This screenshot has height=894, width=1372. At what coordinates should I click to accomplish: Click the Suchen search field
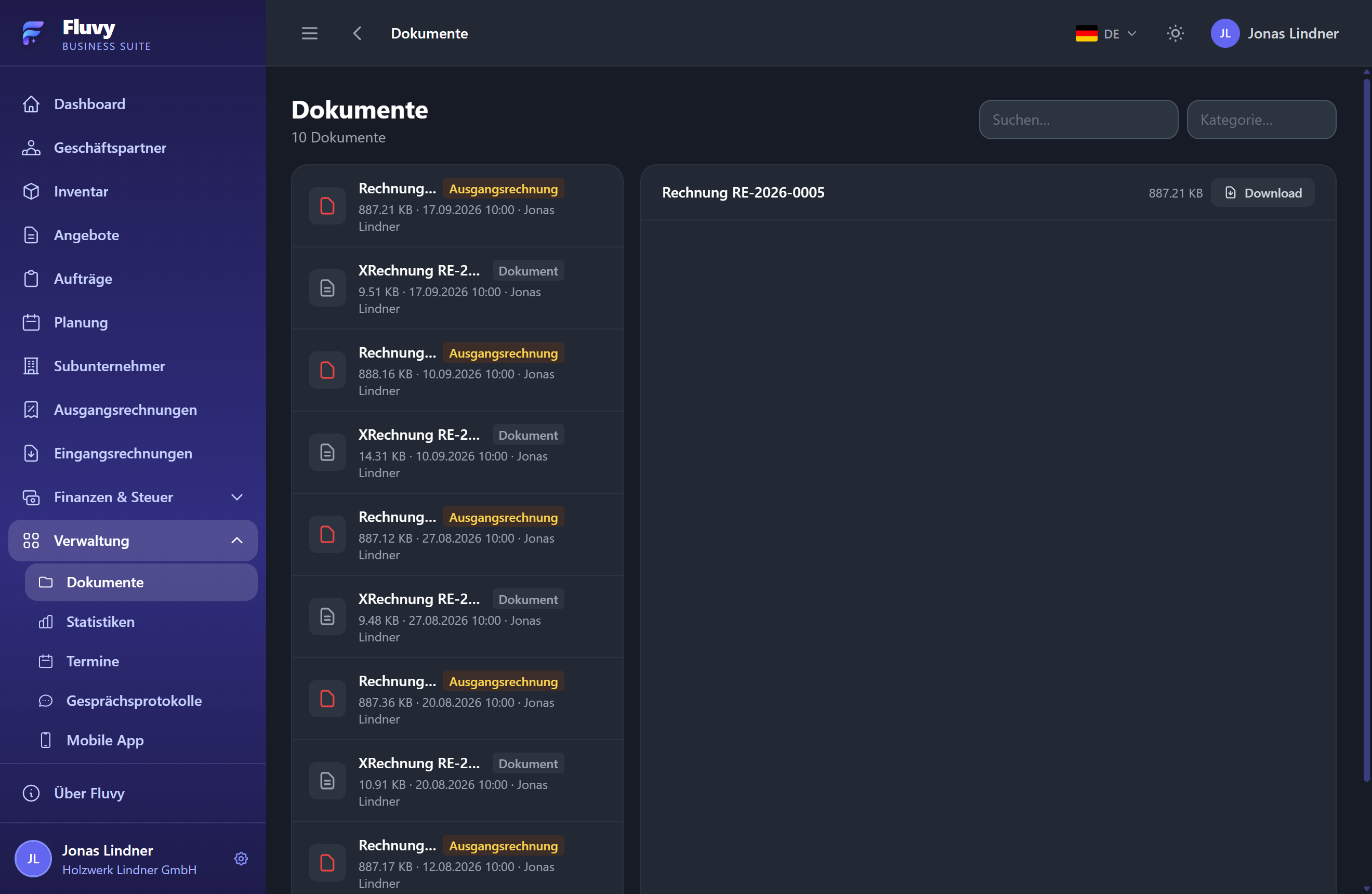pyautogui.click(x=1078, y=120)
